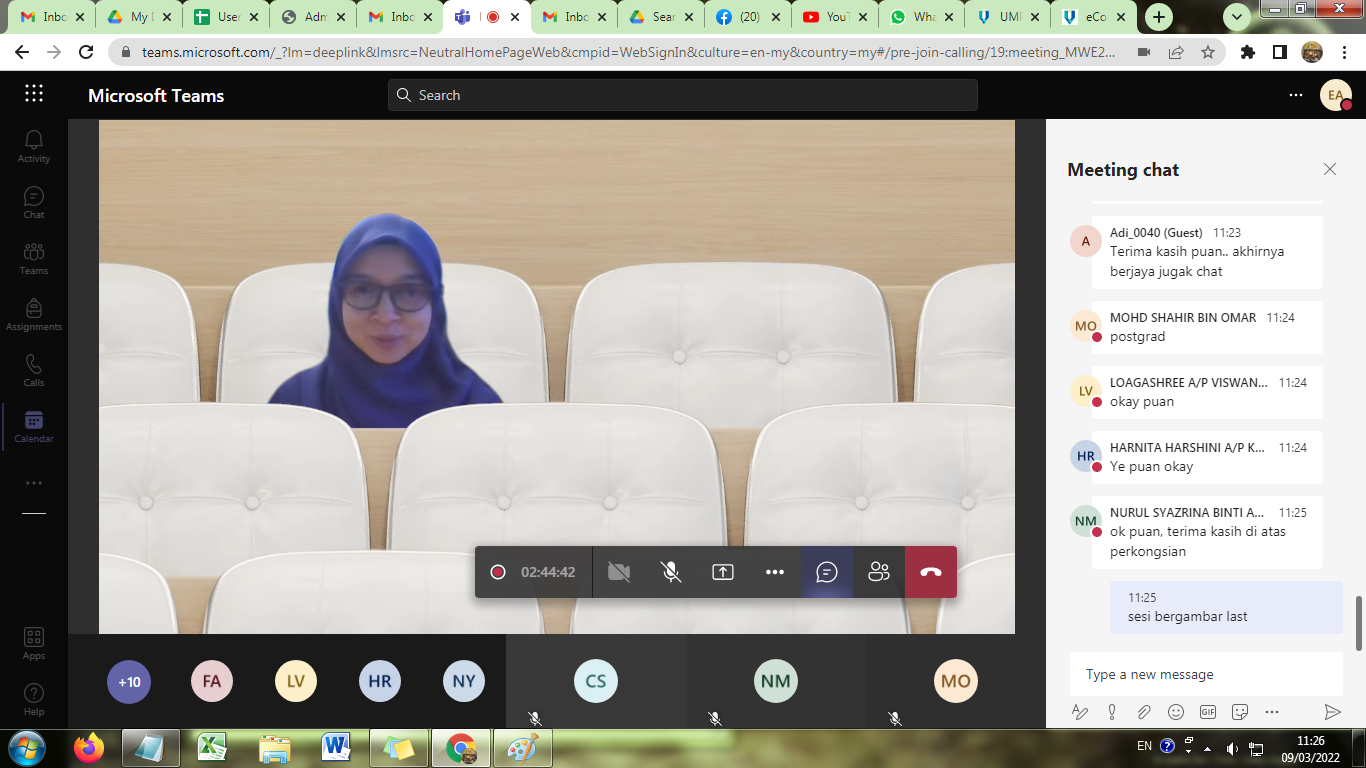
Task: Open more messaging options ellipsis in chat
Action: [1272, 712]
